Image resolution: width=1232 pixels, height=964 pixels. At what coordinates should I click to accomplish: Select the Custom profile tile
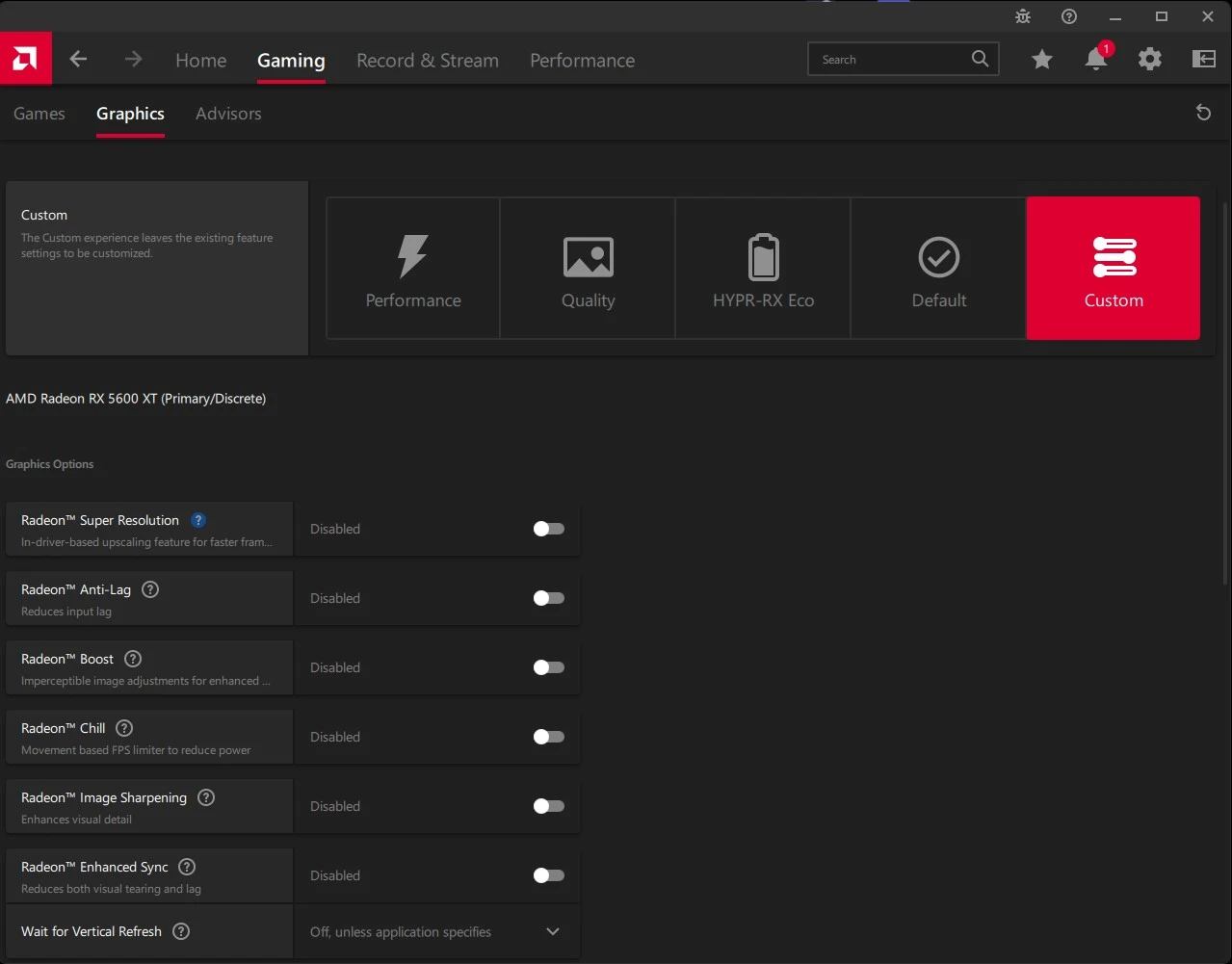pyautogui.click(x=1114, y=269)
